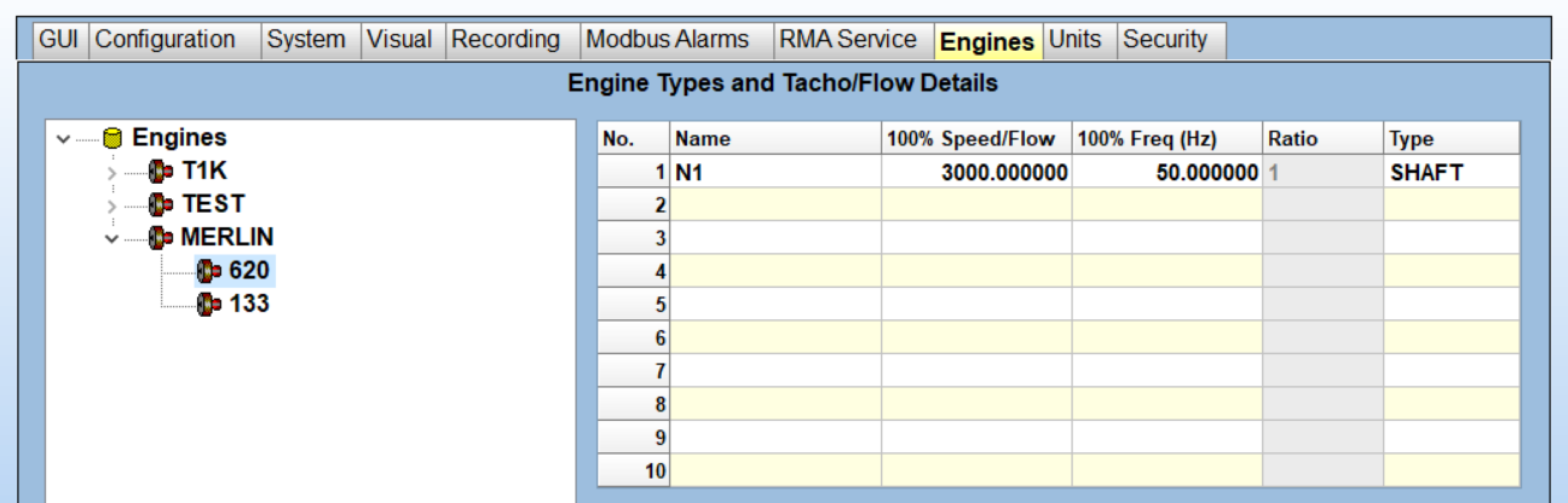Click the 3000.000000 speed value cell
Screen dimensions: 1568x503
pyautogui.click(x=976, y=172)
